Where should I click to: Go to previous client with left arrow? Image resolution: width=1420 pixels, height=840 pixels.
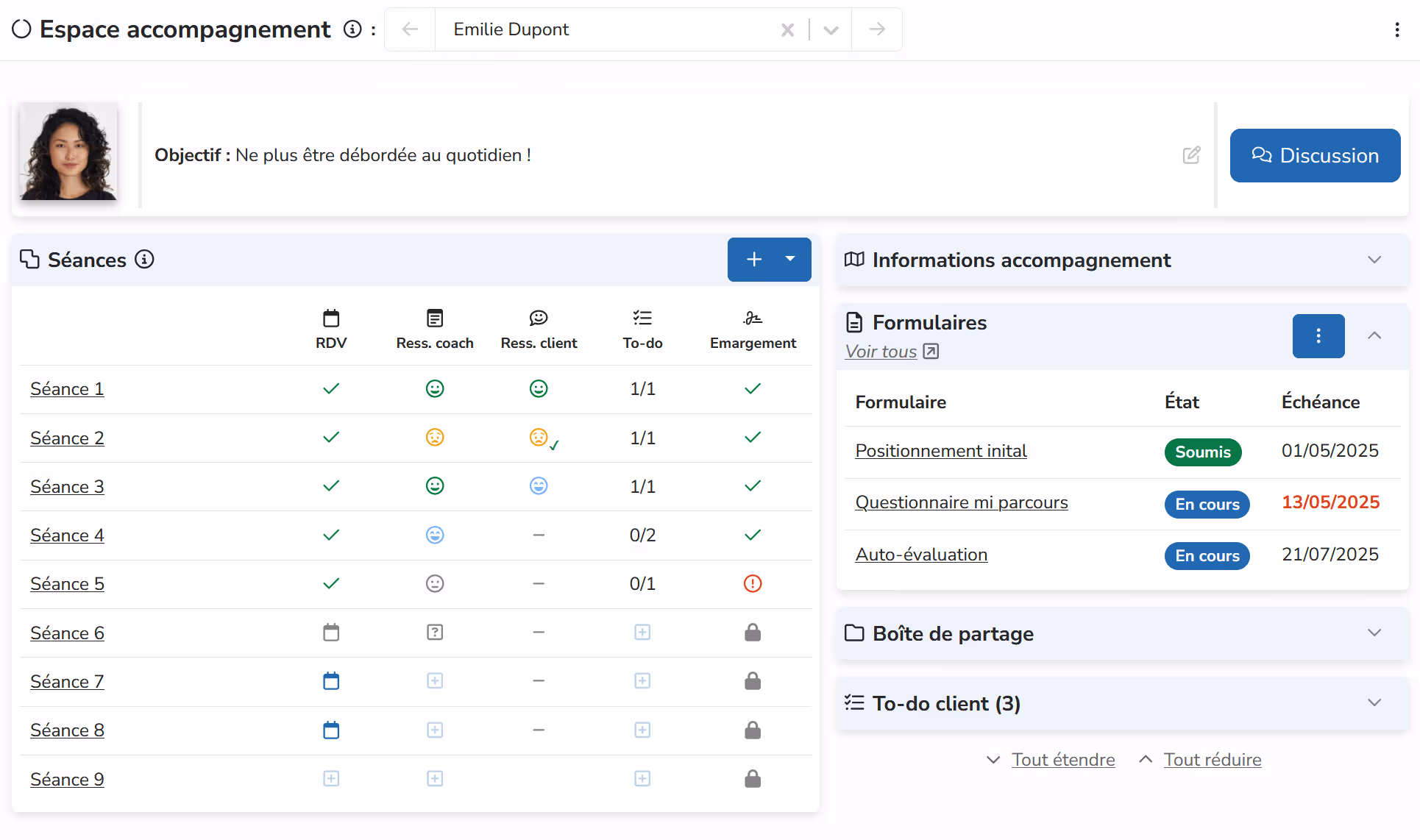[x=410, y=29]
